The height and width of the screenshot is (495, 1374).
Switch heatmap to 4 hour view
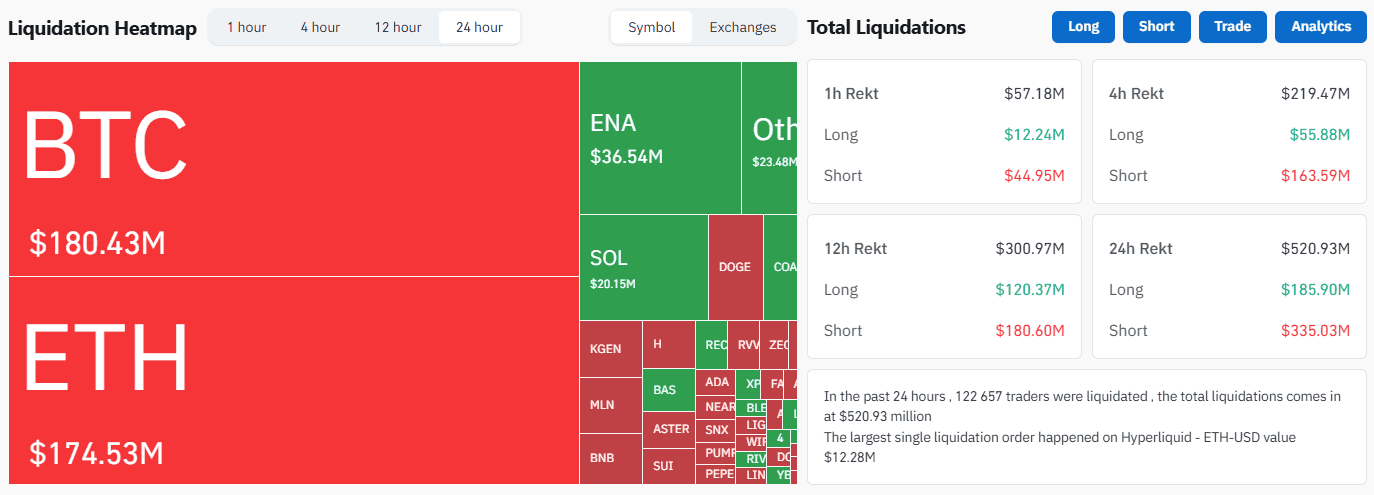(320, 27)
